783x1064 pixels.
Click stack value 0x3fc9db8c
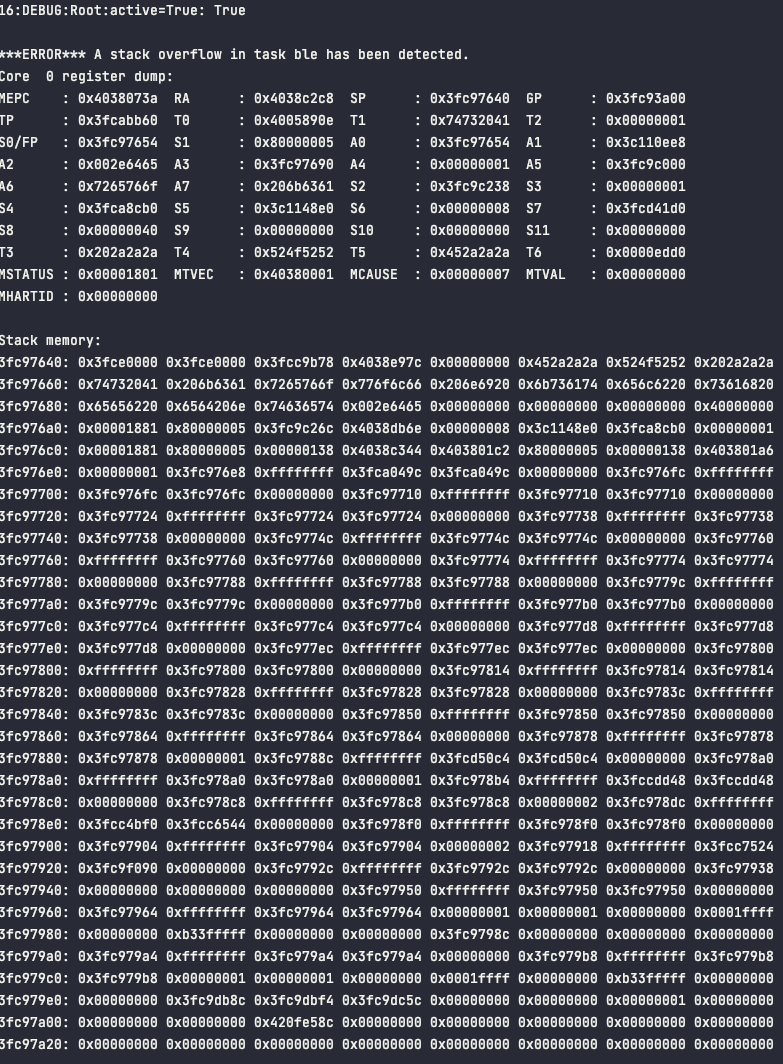(206, 1000)
